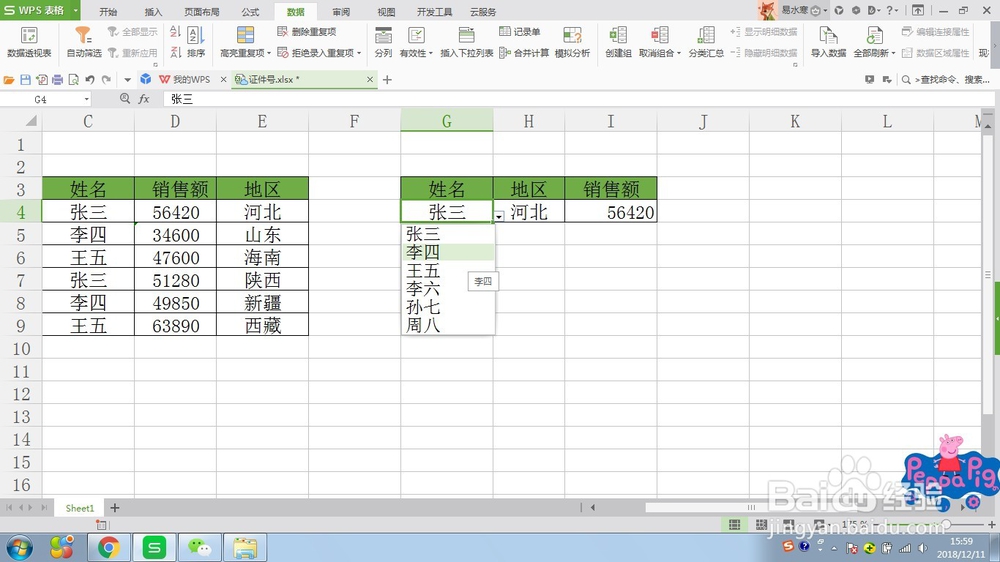
Task: Enable 自动筛选 auto filter
Action: [x=84, y=42]
